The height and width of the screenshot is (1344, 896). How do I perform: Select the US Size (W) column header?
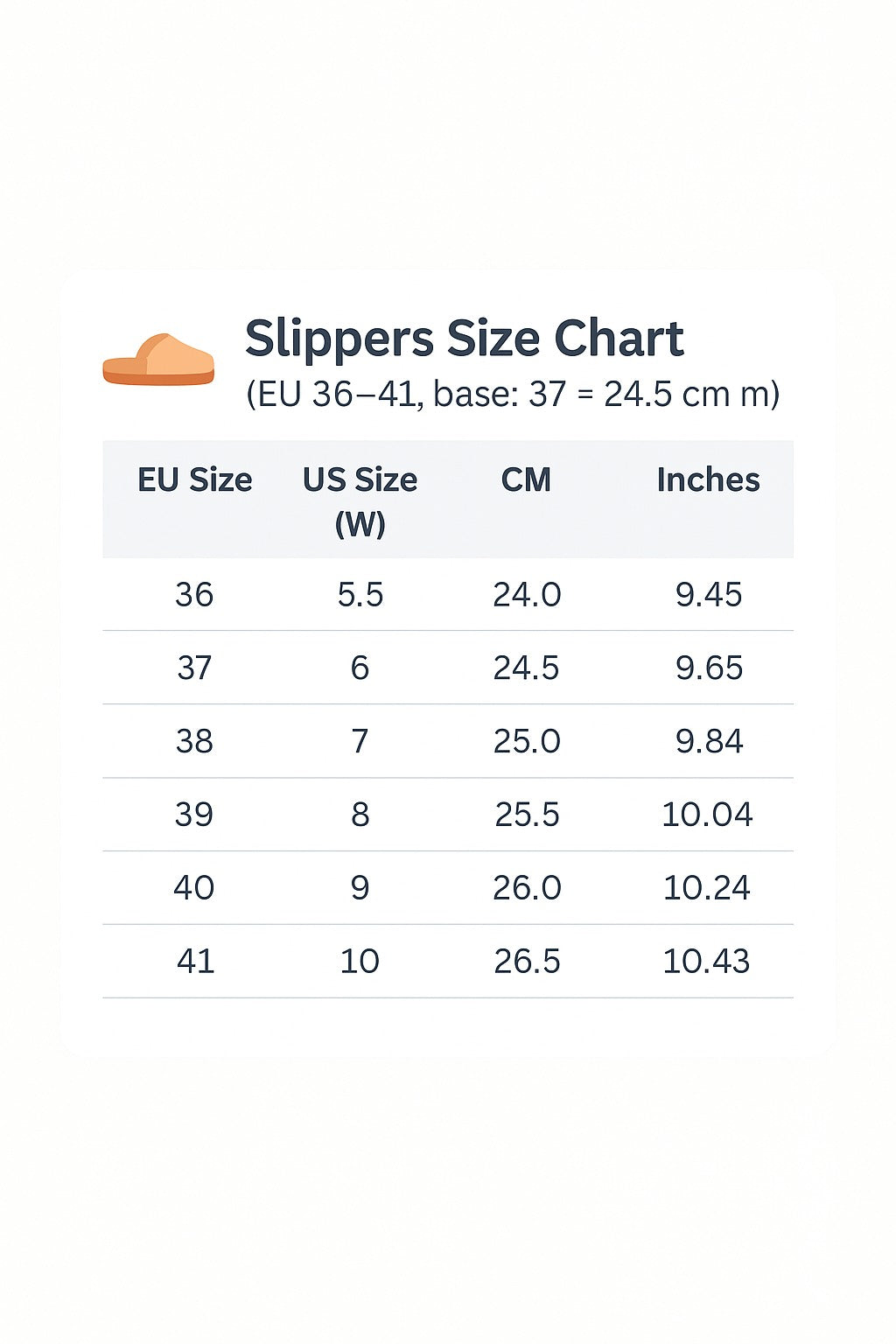pos(360,500)
